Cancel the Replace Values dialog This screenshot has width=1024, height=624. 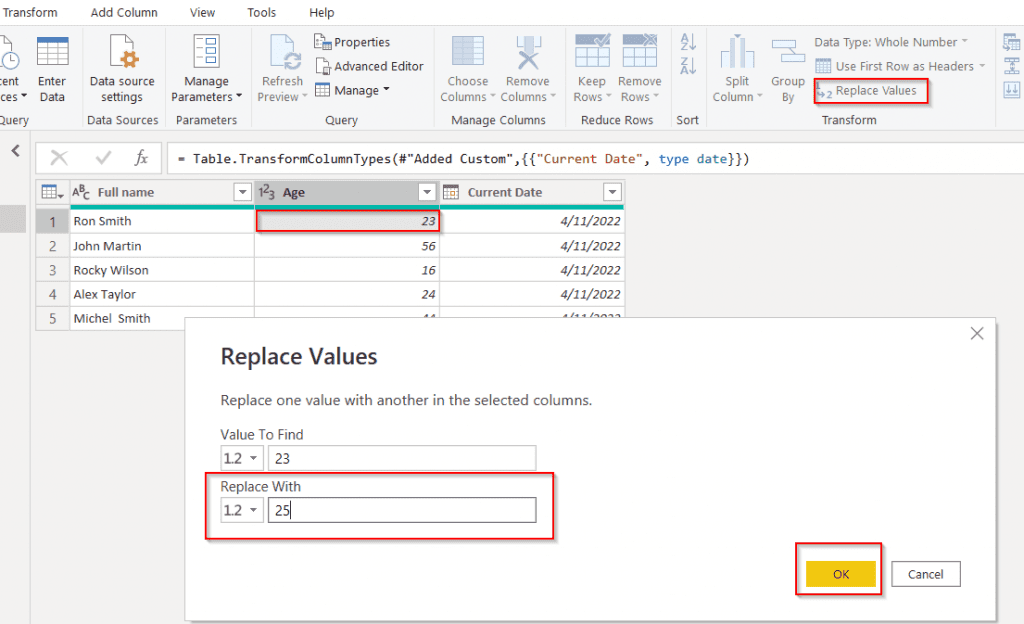click(926, 573)
